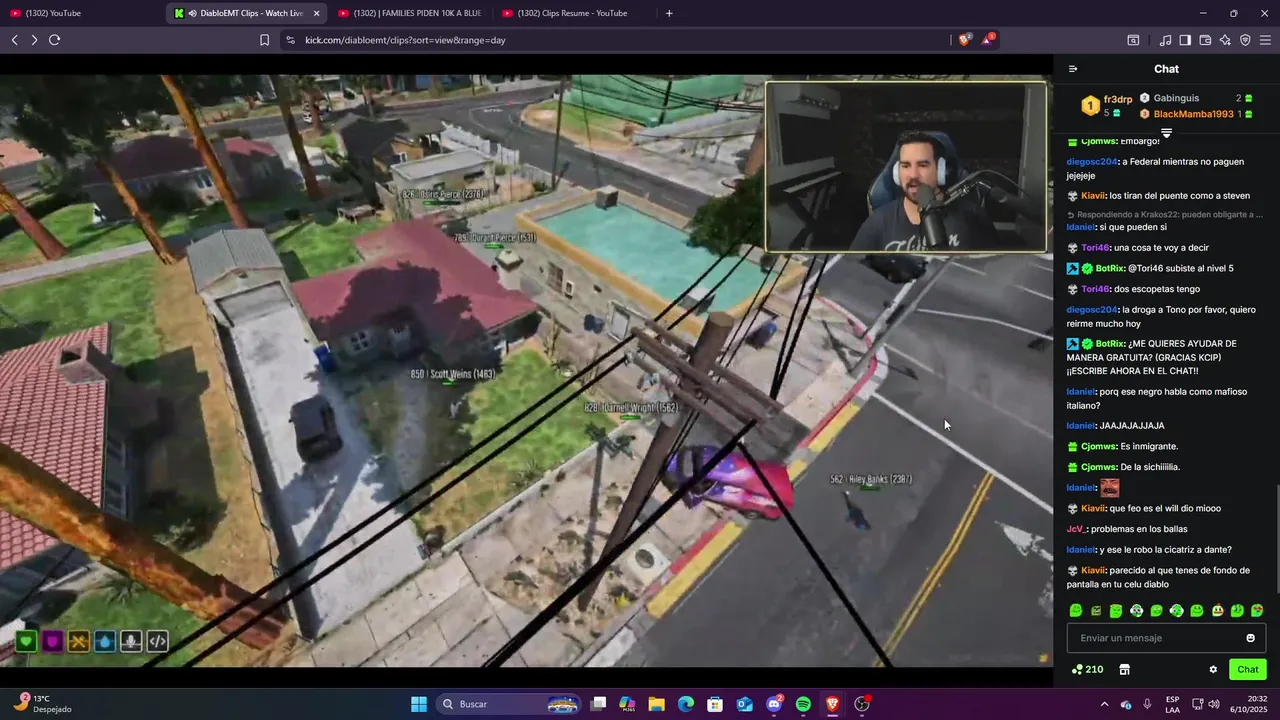Mute the DiabloEMT tab audio icon

[192, 13]
